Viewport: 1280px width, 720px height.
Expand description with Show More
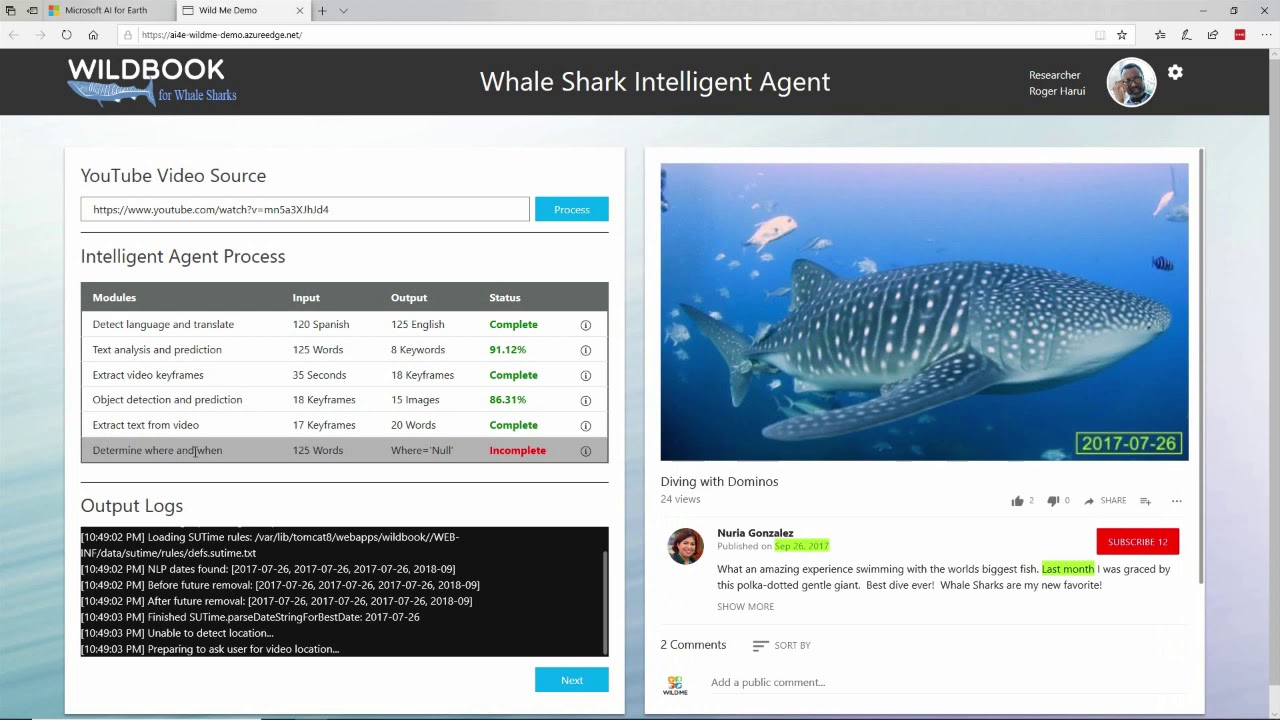pyautogui.click(x=745, y=607)
